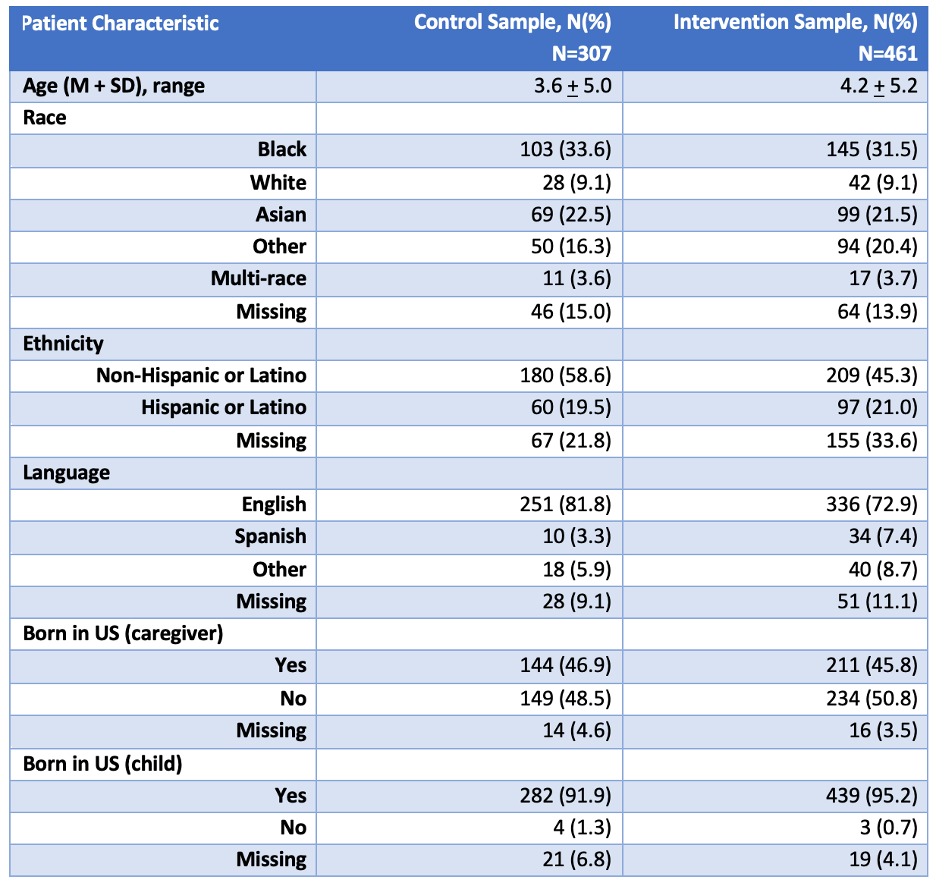Select the cell "11 (3.6)"
Screen dimensions: 936x886
tap(577, 279)
